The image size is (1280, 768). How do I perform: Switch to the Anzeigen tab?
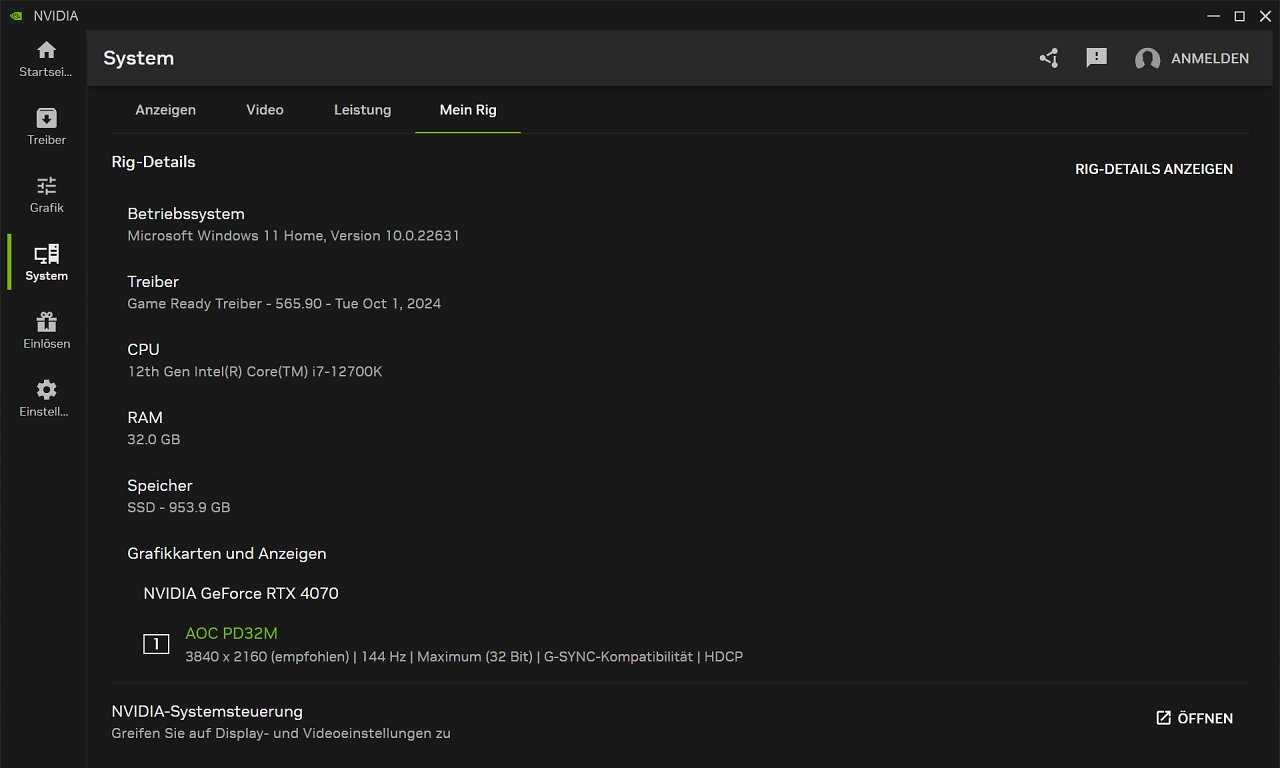(166, 110)
